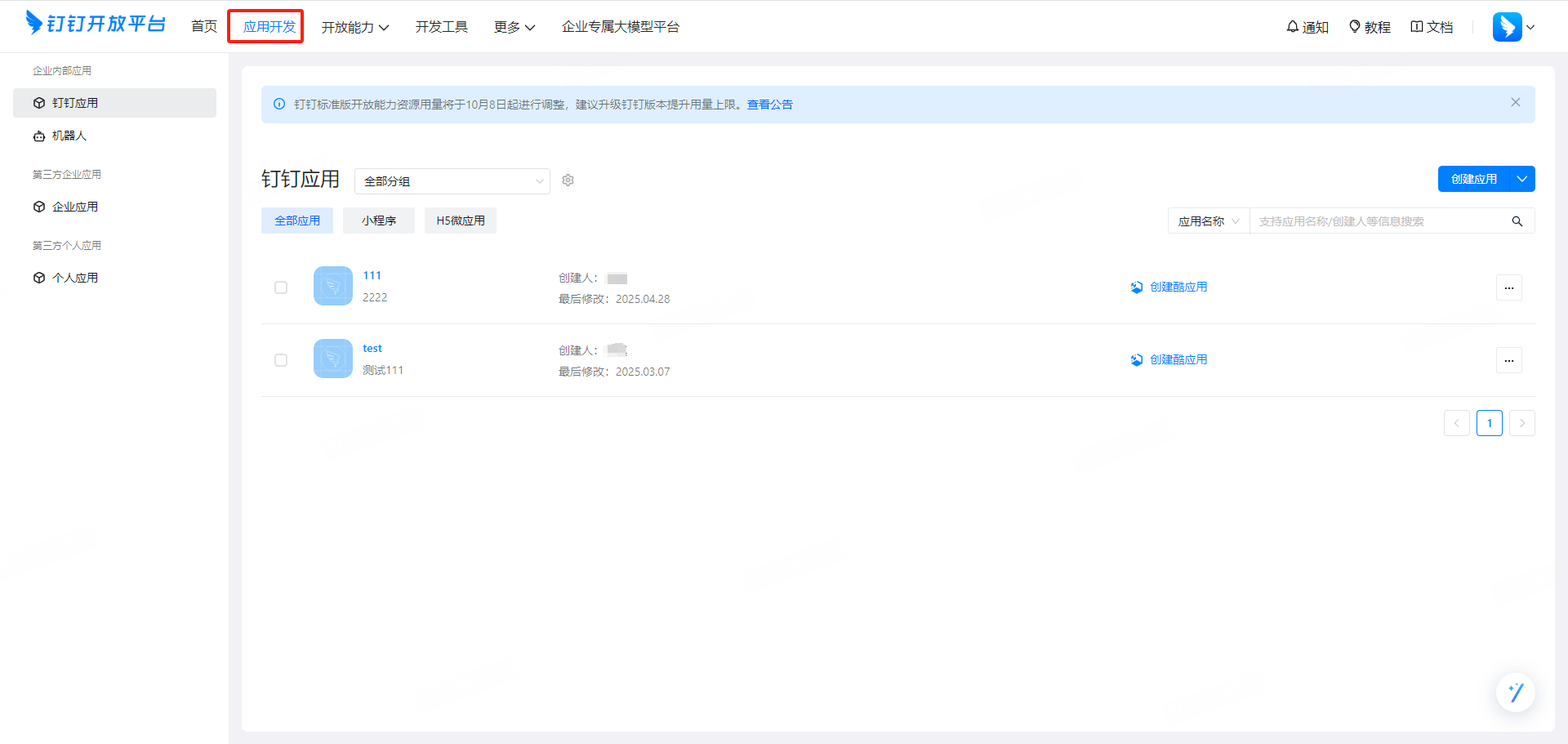Dismiss the blue announcement banner
1568x744 pixels.
1516,103
